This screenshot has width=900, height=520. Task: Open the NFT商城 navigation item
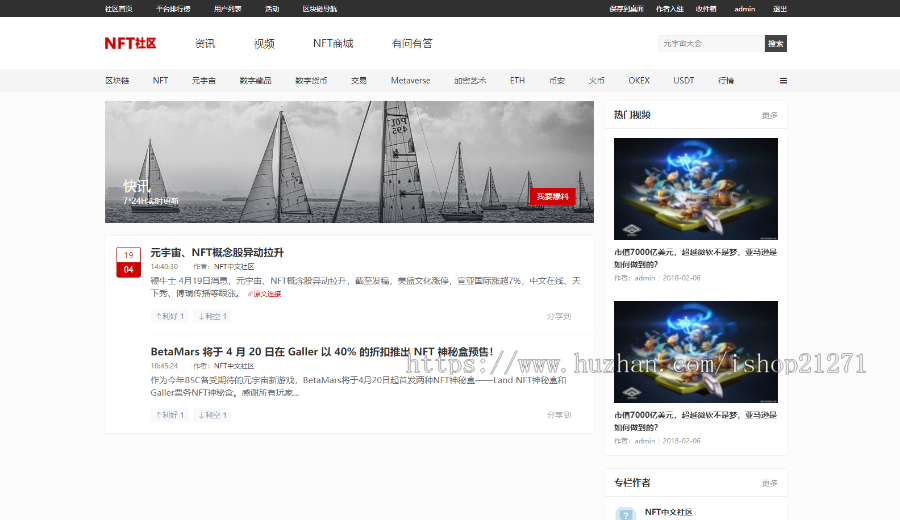tap(333, 44)
